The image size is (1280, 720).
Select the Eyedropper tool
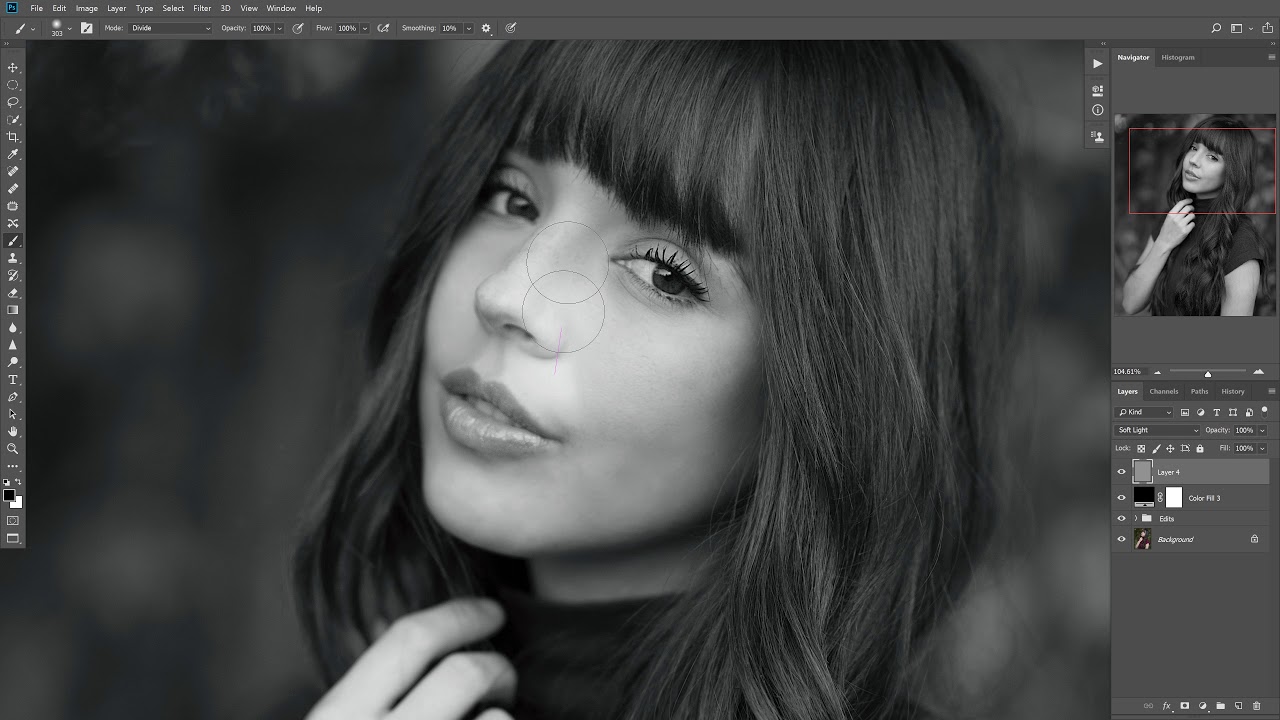[13, 154]
